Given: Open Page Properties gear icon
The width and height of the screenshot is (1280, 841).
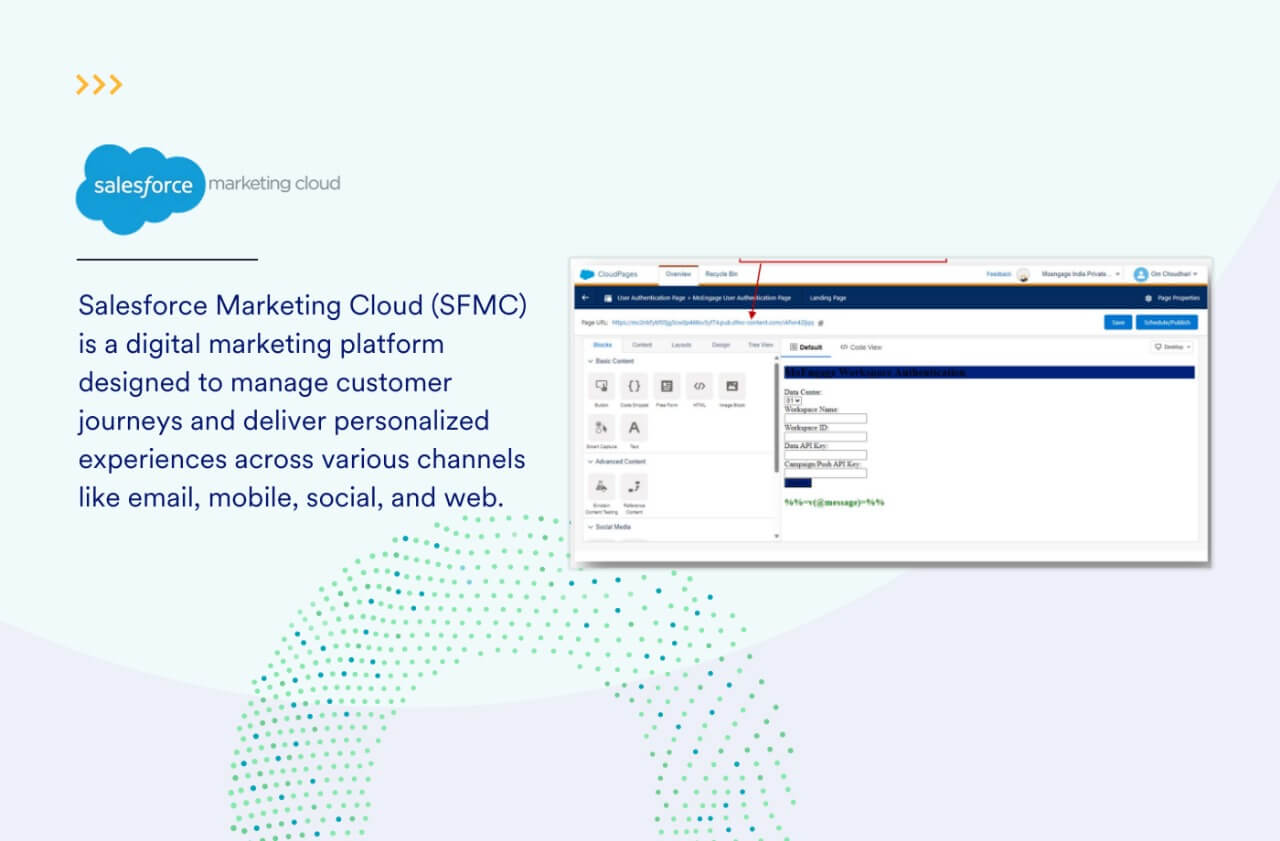Looking at the screenshot, I should coord(1148,298).
